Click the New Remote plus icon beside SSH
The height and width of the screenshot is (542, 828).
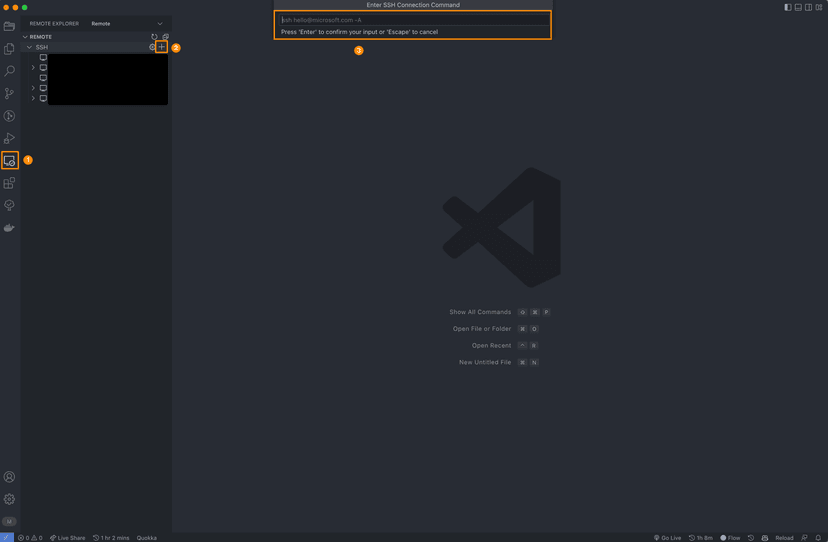tap(162, 47)
